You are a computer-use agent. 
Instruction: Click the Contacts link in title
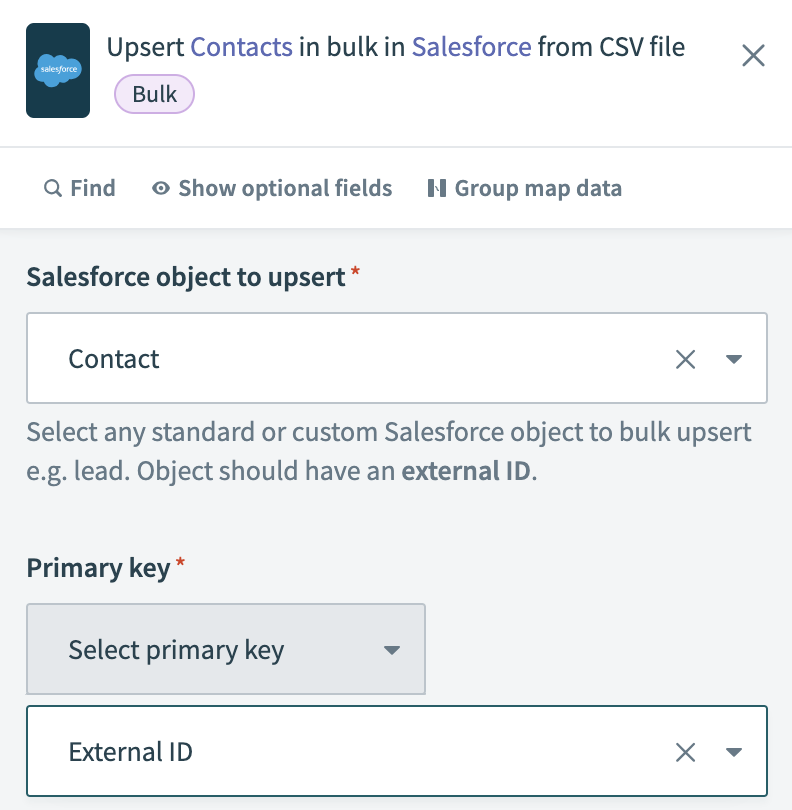(241, 47)
